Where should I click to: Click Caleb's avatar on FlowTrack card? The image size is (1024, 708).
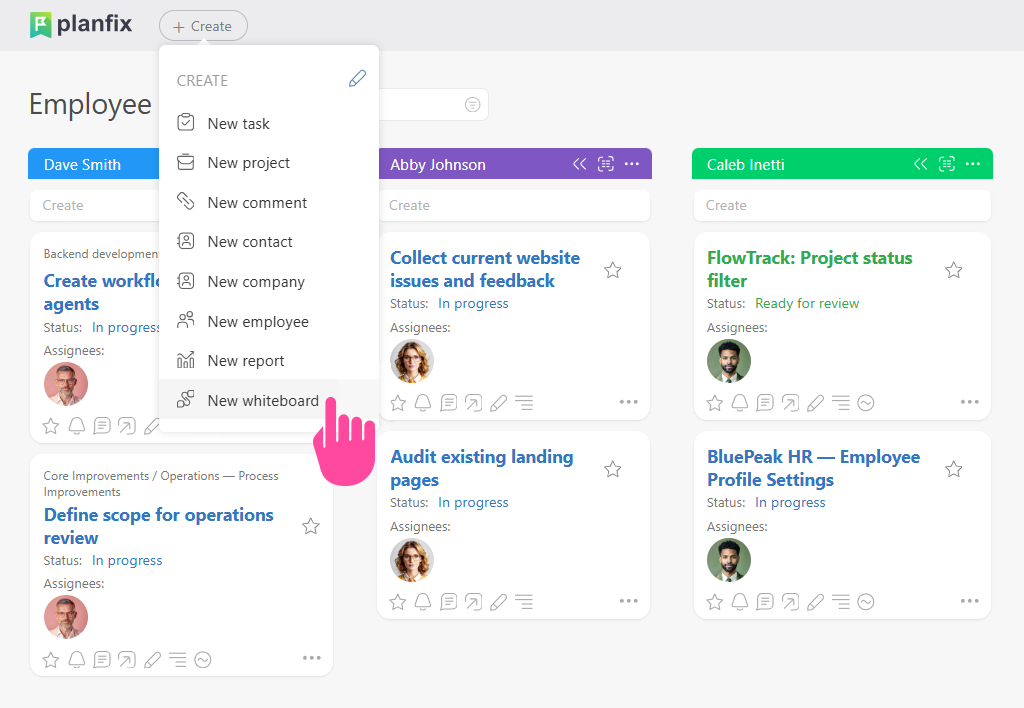point(729,361)
